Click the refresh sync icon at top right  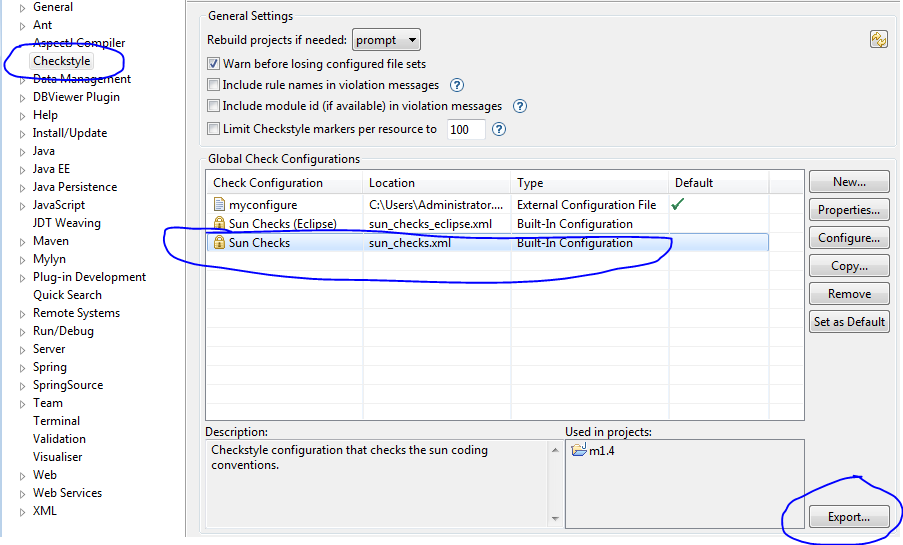pos(878,40)
